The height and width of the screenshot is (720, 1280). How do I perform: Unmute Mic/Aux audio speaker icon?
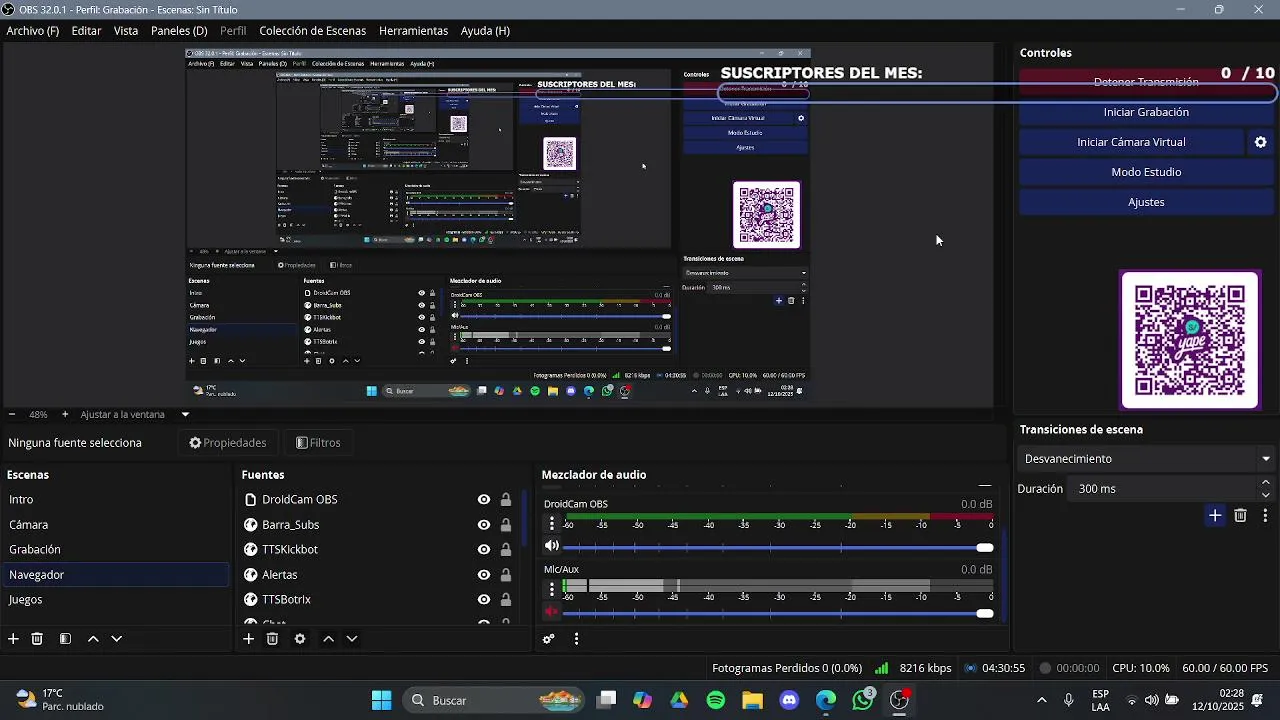click(x=552, y=612)
